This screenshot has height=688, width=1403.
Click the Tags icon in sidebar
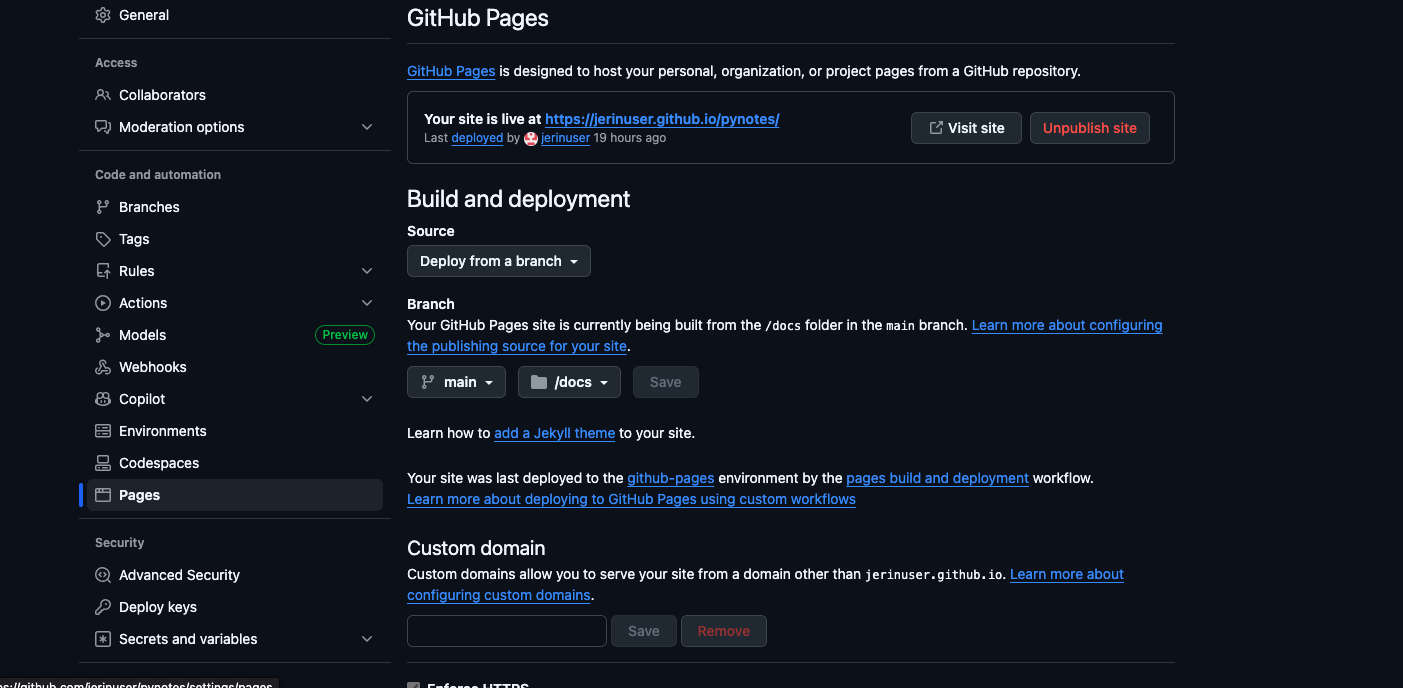point(103,239)
